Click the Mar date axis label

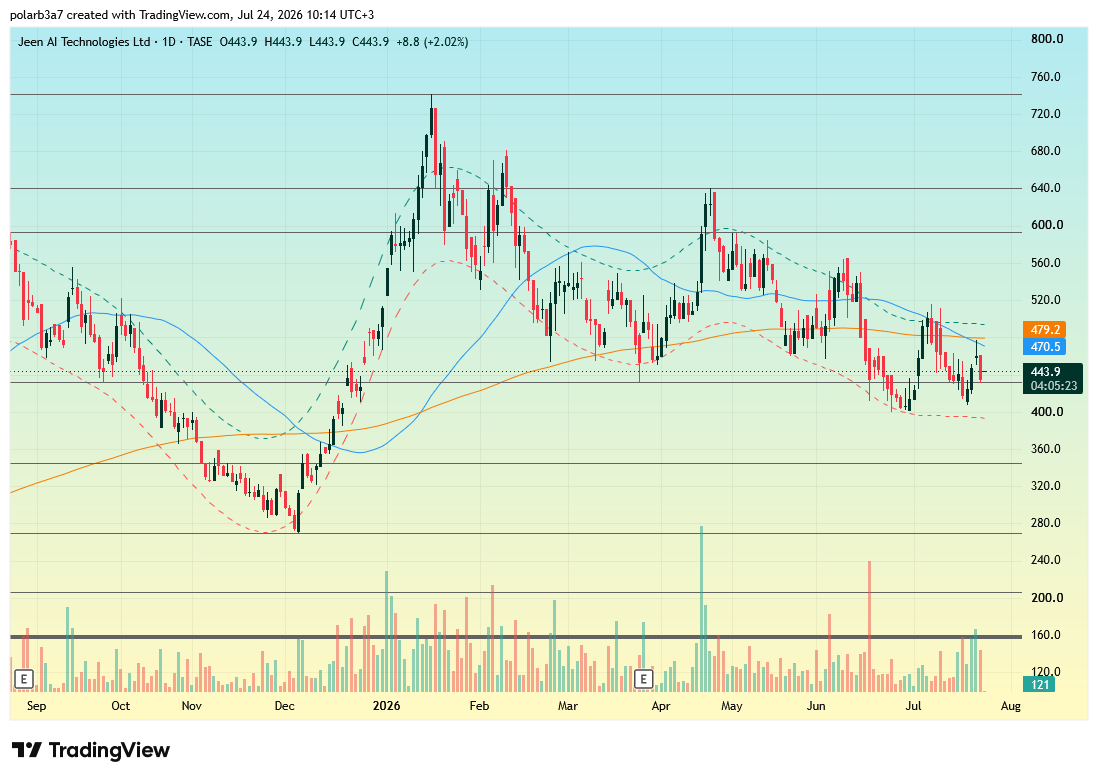click(568, 706)
